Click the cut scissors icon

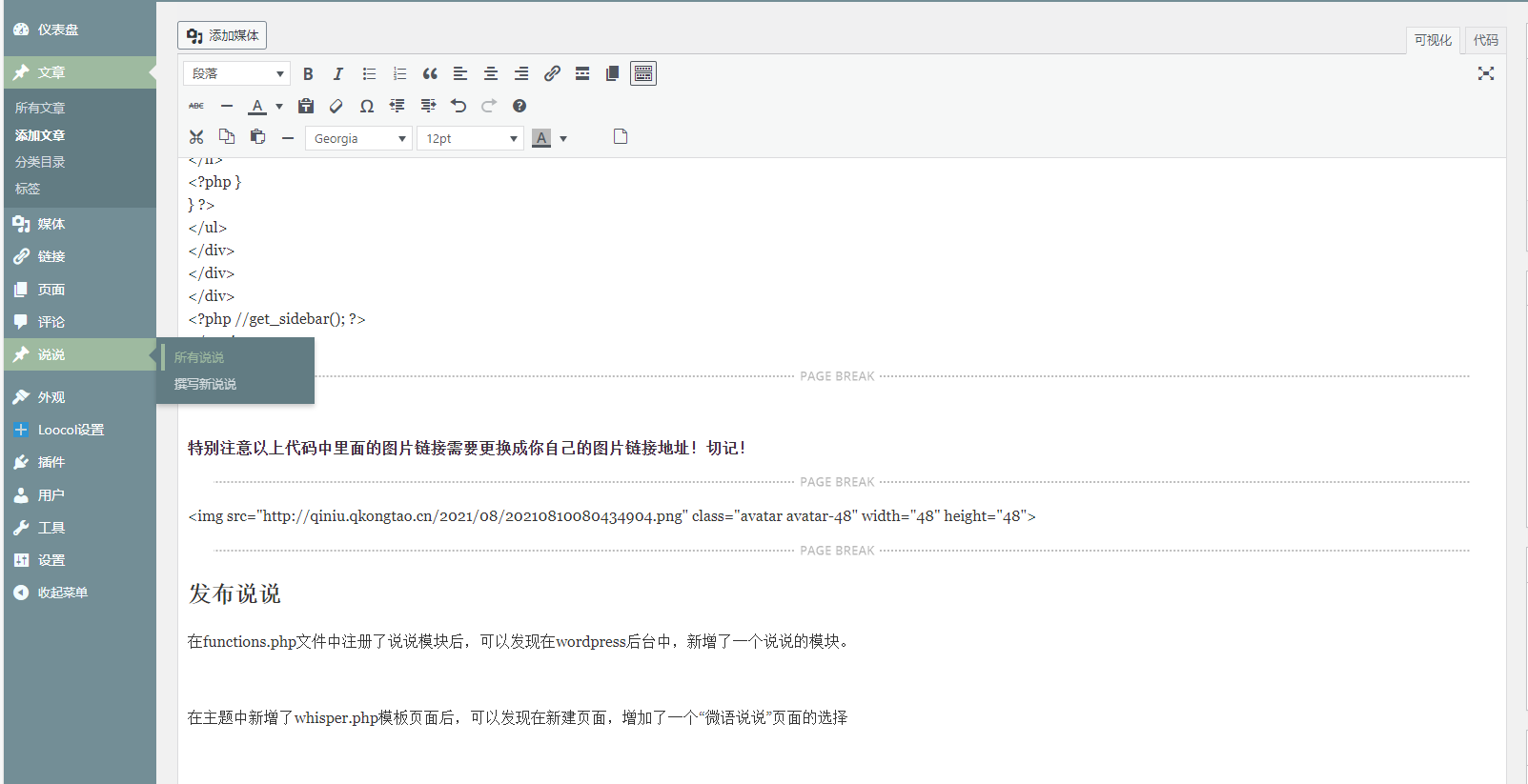[x=196, y=138]
